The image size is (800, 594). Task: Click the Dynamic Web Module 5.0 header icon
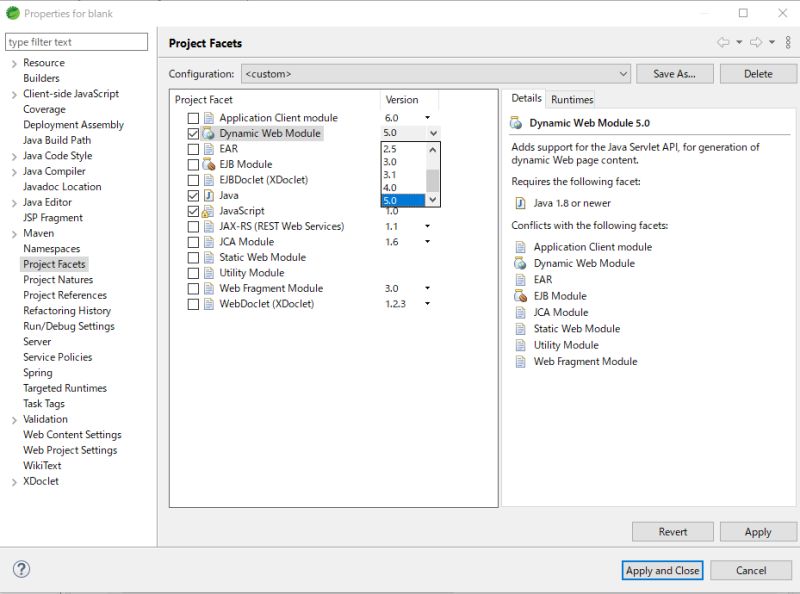coord(516,123)
